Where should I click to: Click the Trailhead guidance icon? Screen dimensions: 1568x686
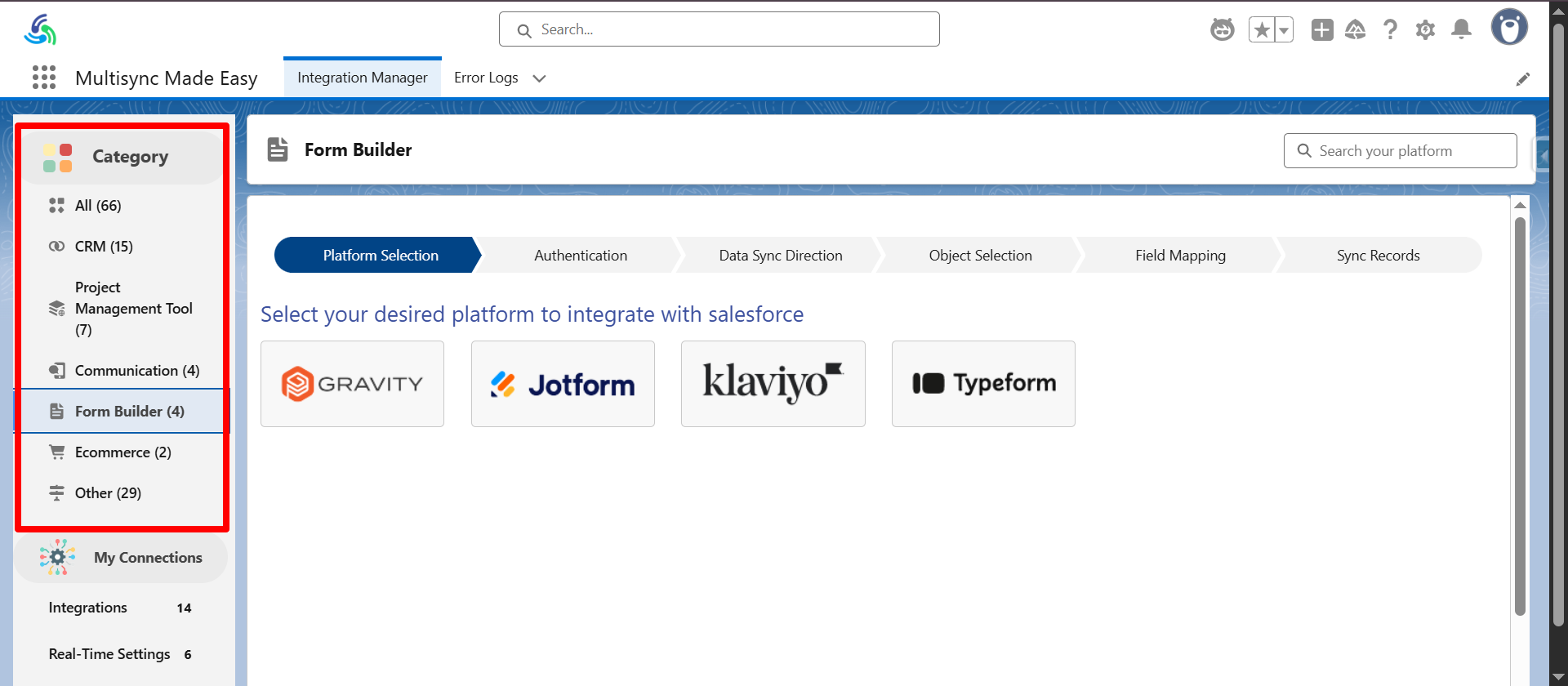(x=1356, y=30)
